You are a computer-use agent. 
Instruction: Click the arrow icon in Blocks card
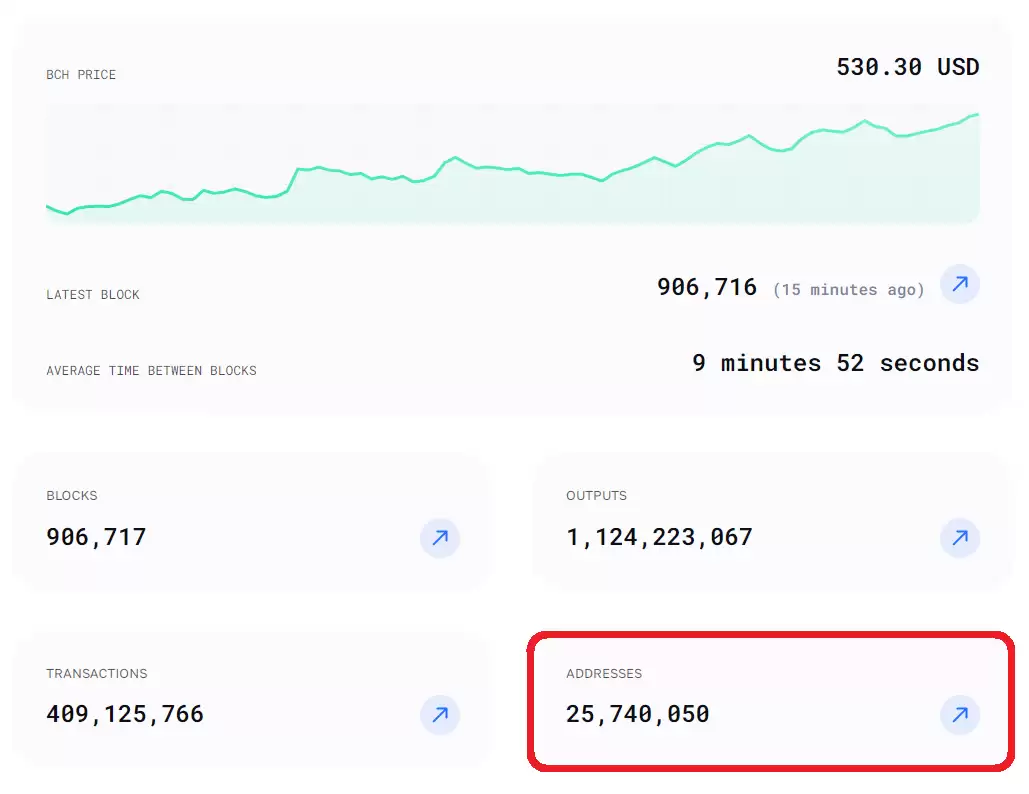pyautogui.click(x=439, y=538)
